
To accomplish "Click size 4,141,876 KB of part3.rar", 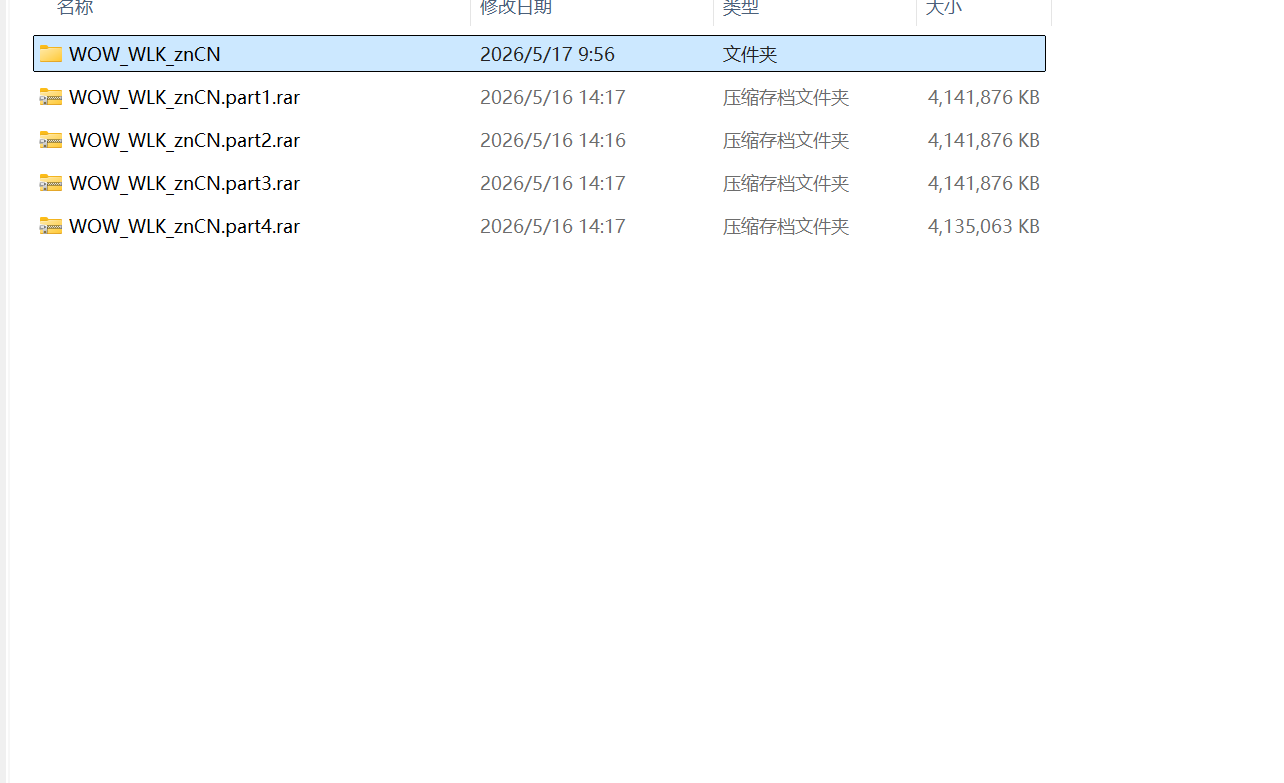I will (x=984, y=183).
